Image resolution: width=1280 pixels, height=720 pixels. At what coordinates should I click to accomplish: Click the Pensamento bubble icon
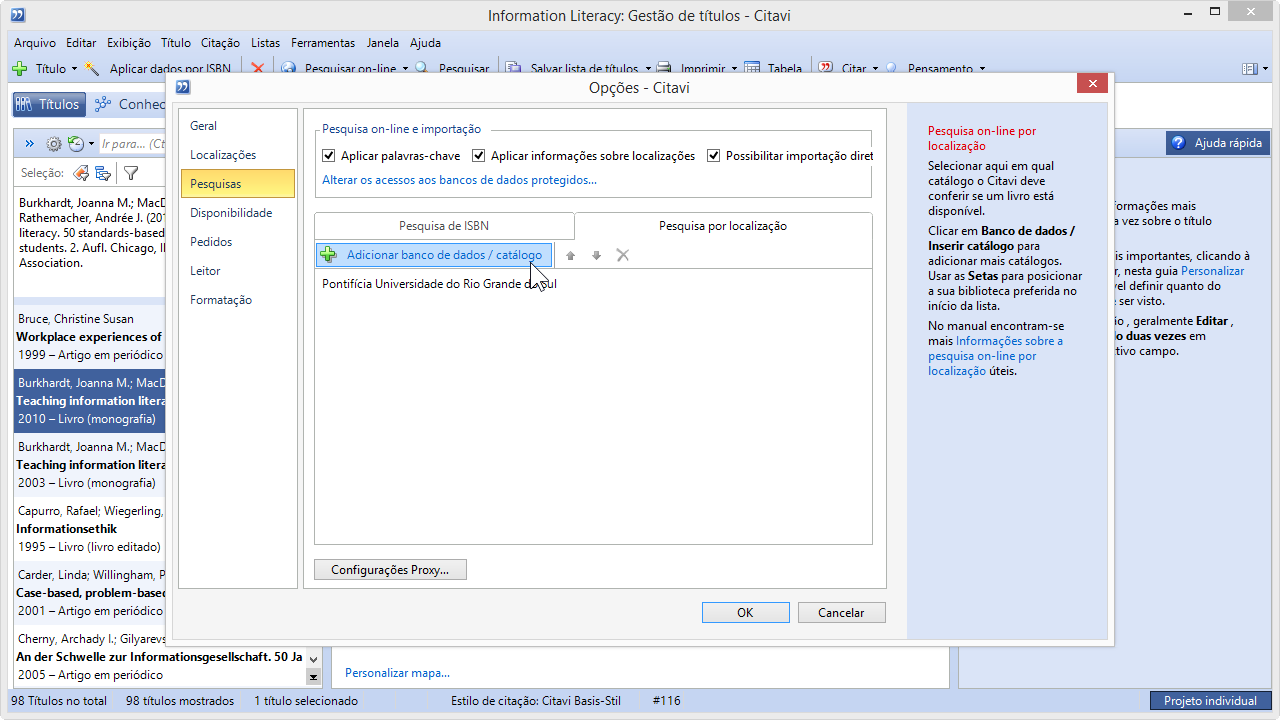click(892, 69)
